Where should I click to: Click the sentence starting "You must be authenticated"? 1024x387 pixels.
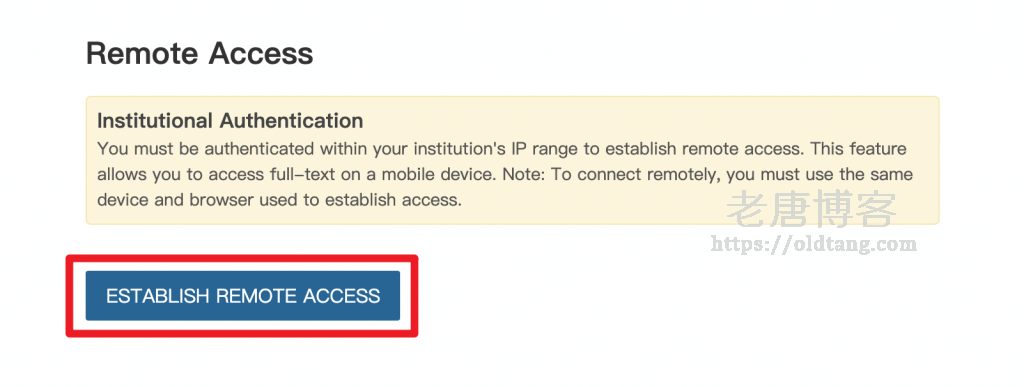[450, 149]
